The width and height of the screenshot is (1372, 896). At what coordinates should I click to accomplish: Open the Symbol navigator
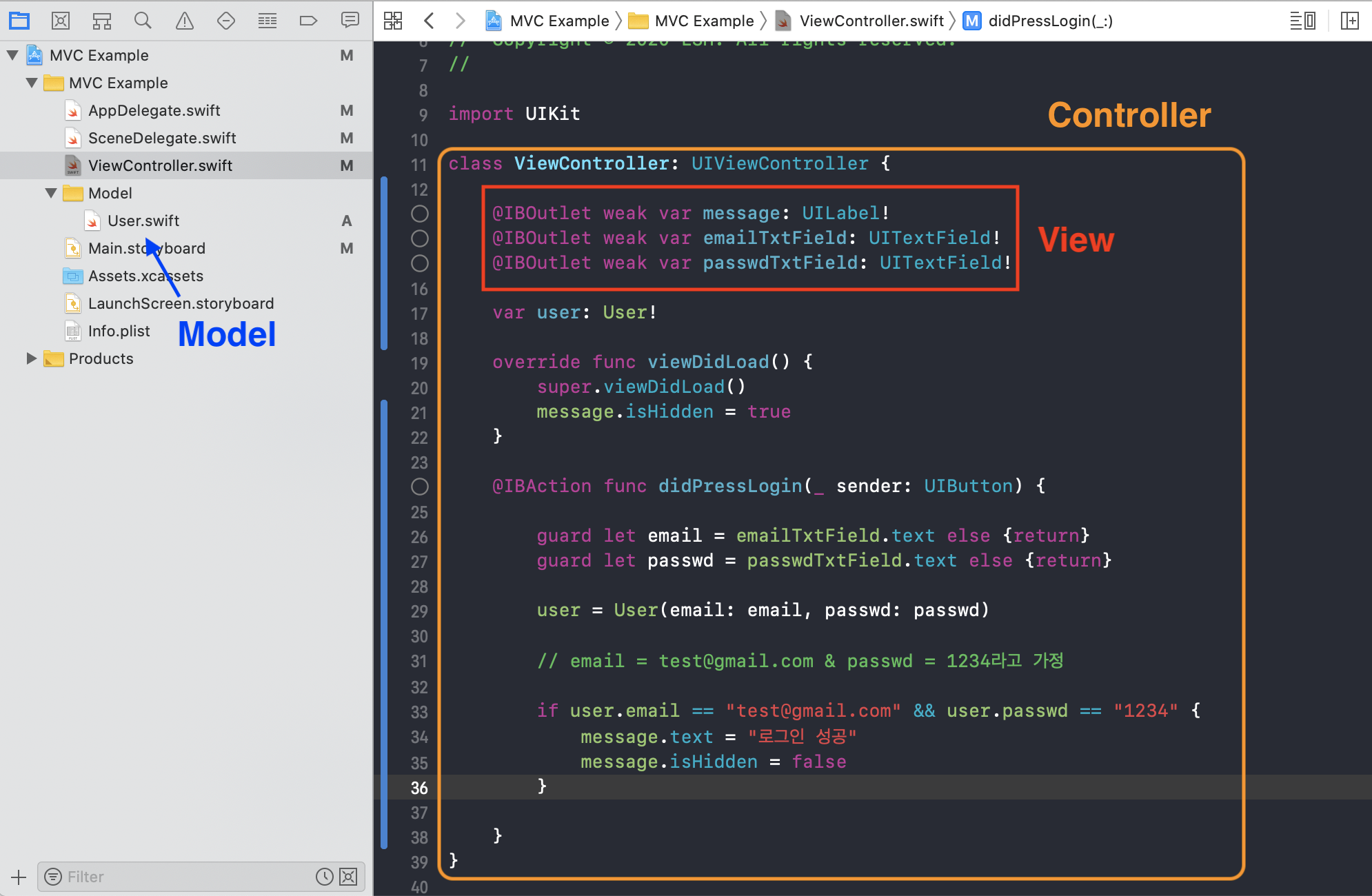pos(102,21)
